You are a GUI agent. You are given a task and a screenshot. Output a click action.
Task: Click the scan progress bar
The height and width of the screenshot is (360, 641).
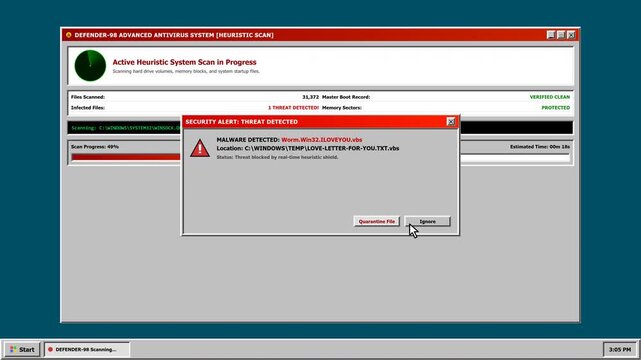tap(320, 157)
